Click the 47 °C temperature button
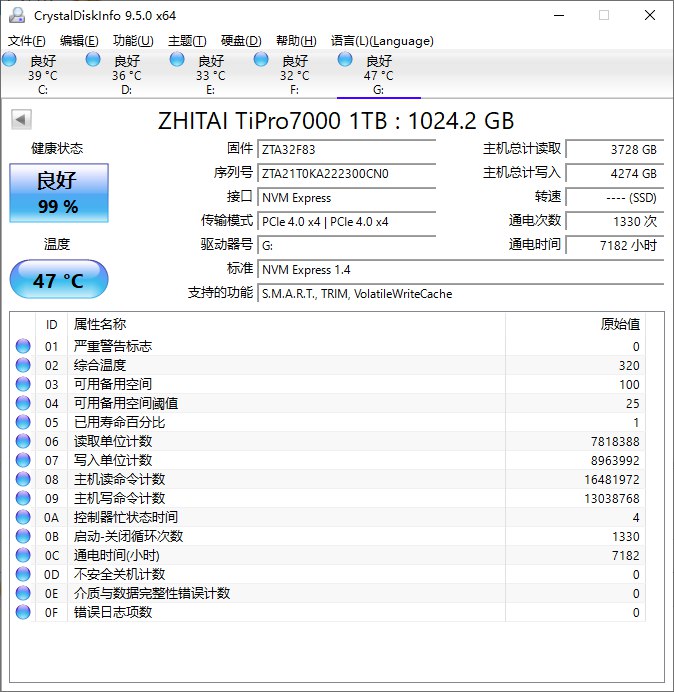674x692 pixels. pos(59,279)
